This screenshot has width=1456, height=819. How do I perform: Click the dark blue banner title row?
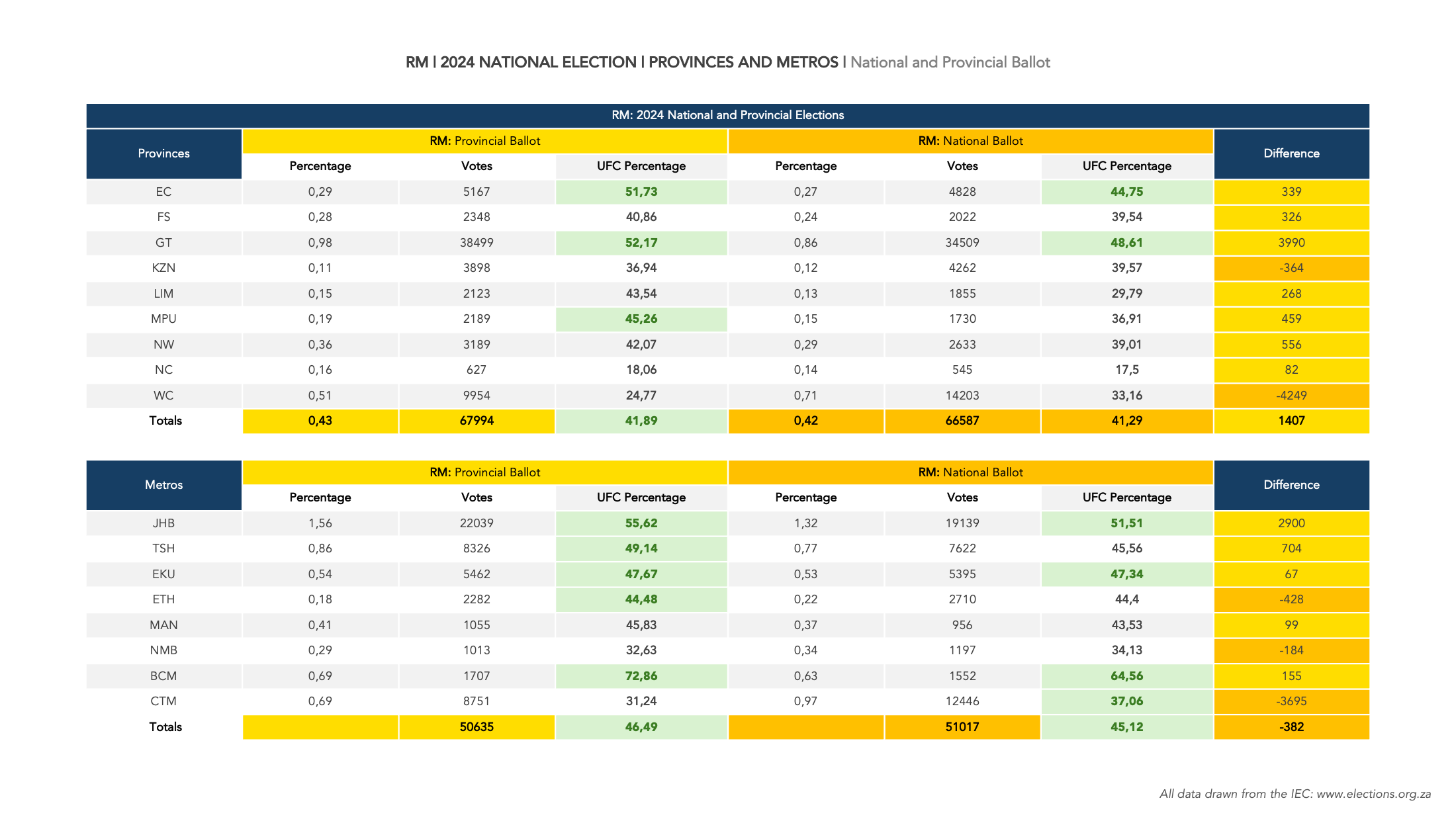(727, 115)
